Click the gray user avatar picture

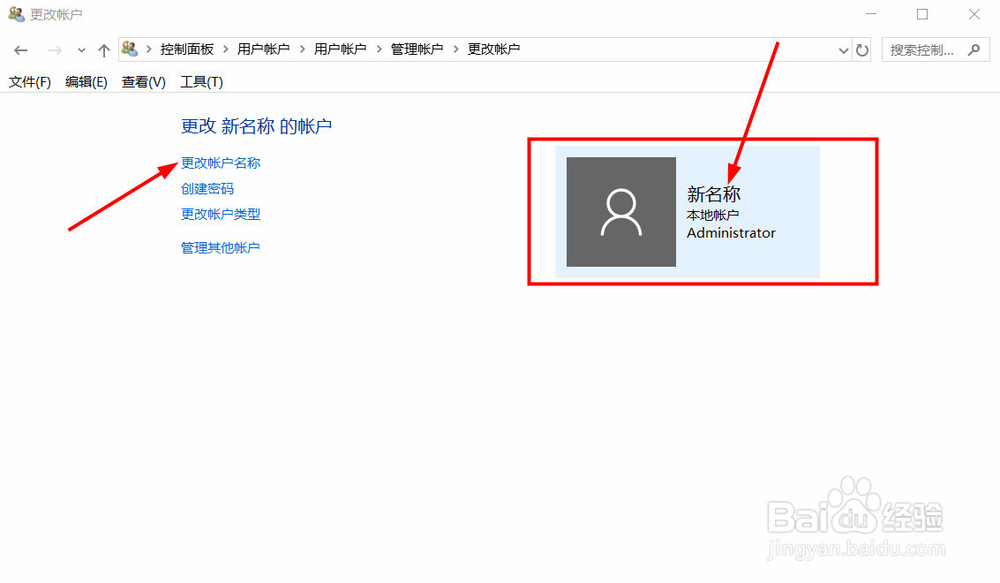621,212
